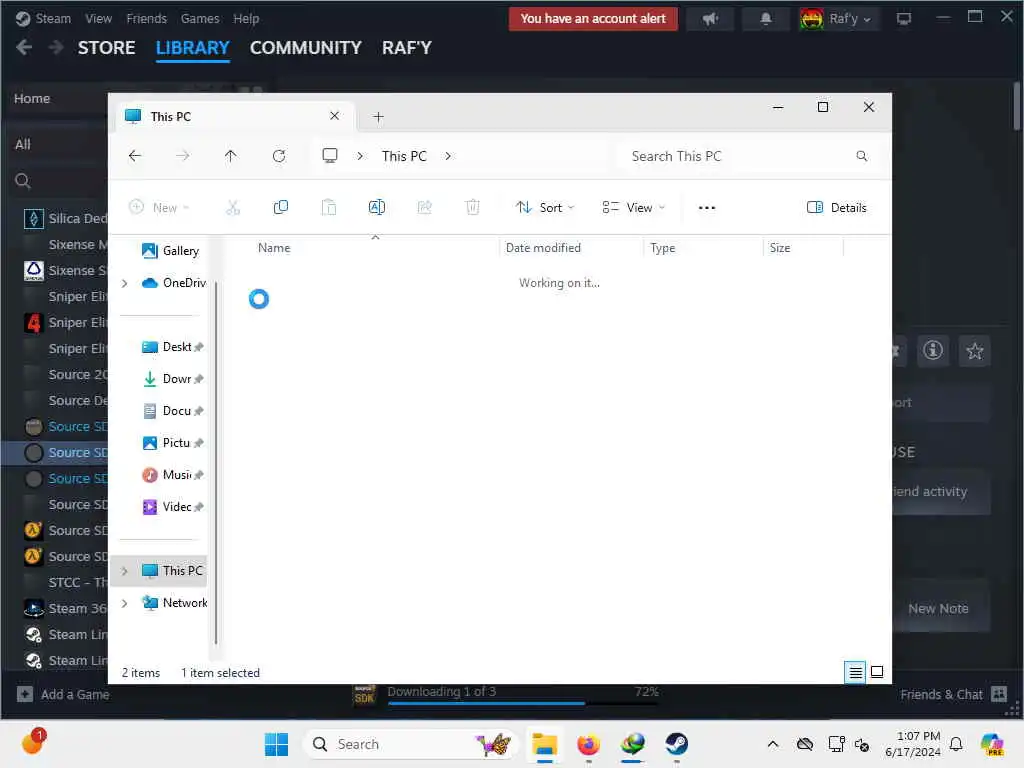Click the Steam back navigation arrow
Viewport: 1024px width, 768px height.
pos(24,47)
